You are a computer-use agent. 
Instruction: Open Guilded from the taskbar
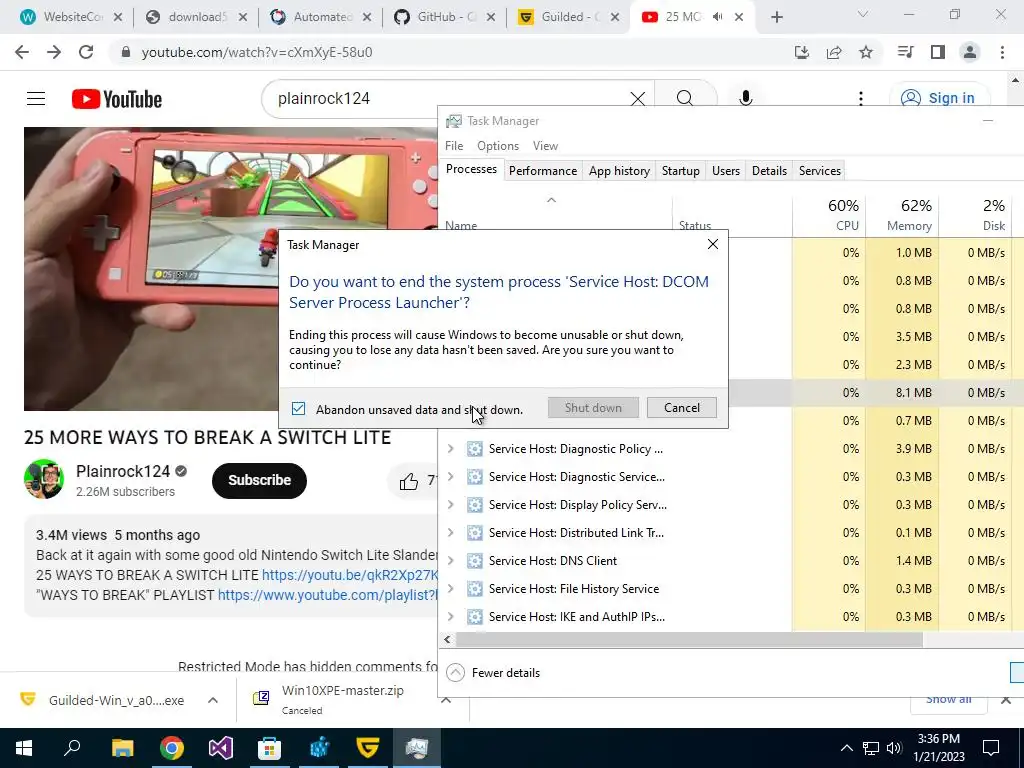coord(368,748)
